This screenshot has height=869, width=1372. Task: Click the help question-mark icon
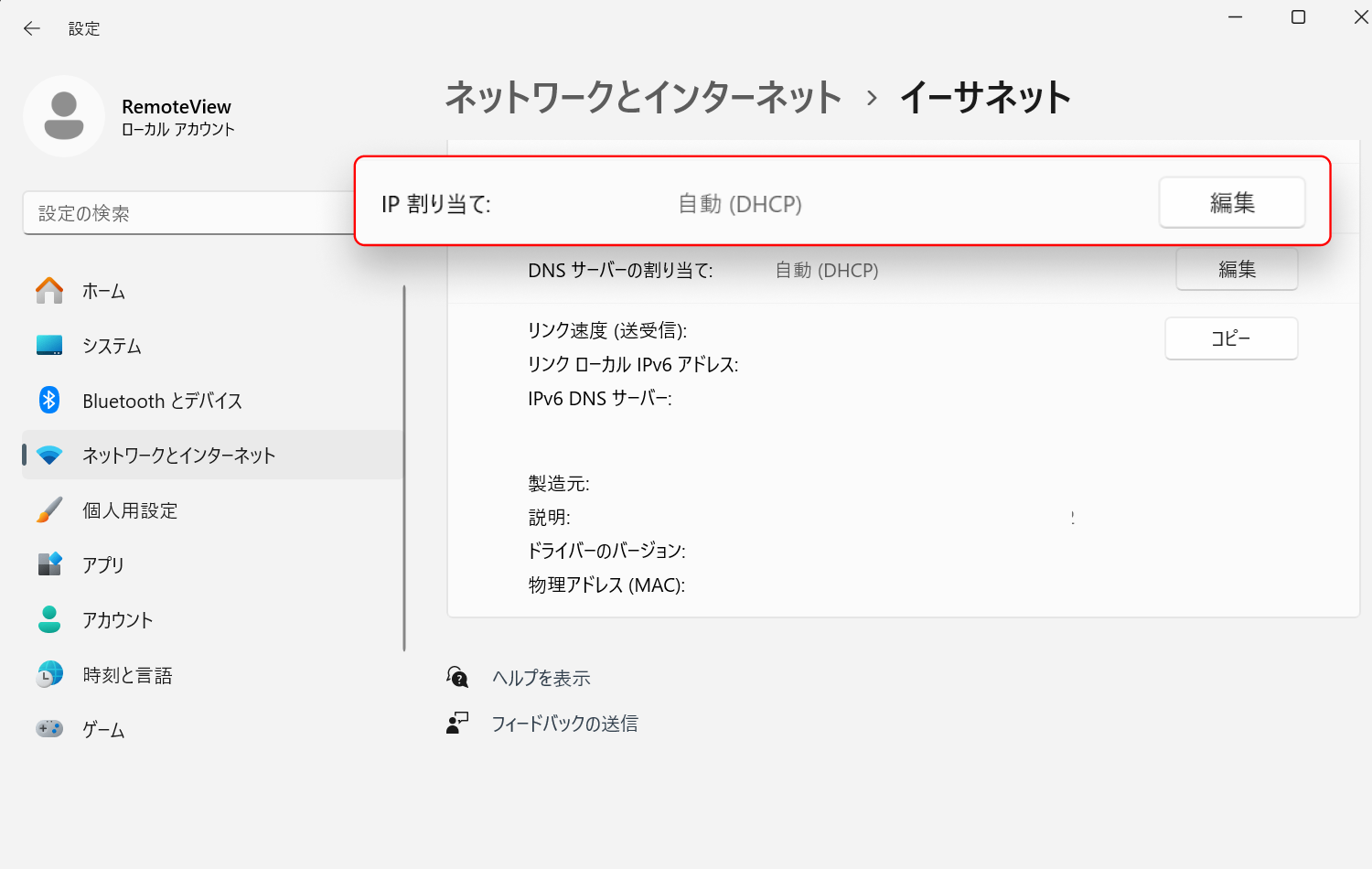tap(456, 677)
